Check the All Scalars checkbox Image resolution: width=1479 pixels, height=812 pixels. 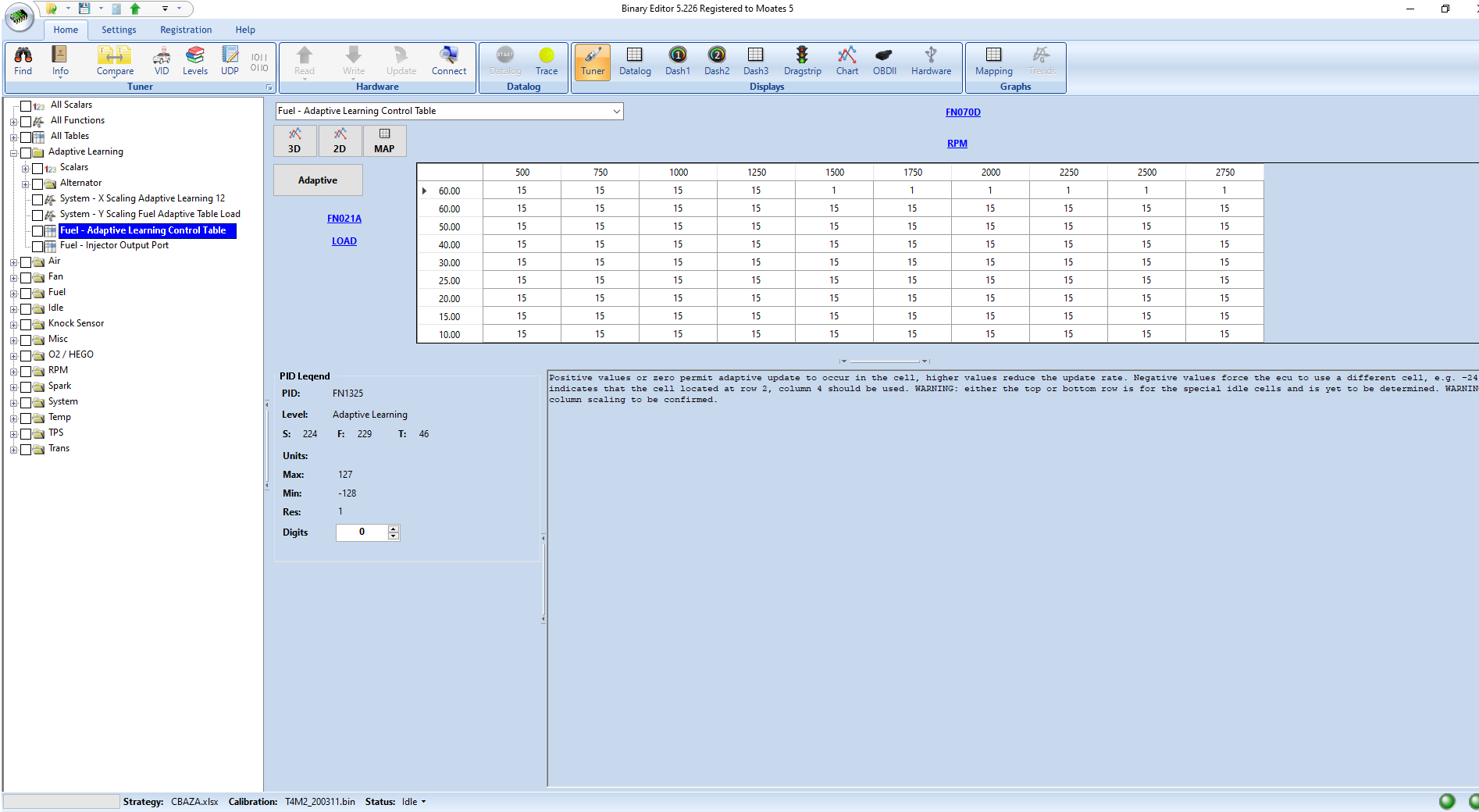click(26, 105)
